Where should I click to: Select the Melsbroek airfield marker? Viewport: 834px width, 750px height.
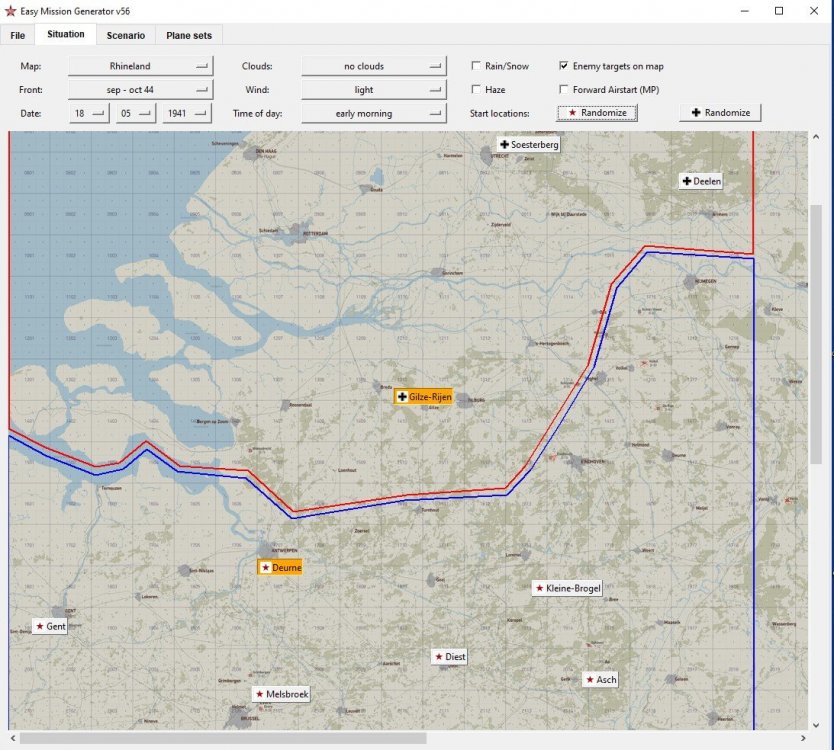pyautogui.click(x=281, y=694)
